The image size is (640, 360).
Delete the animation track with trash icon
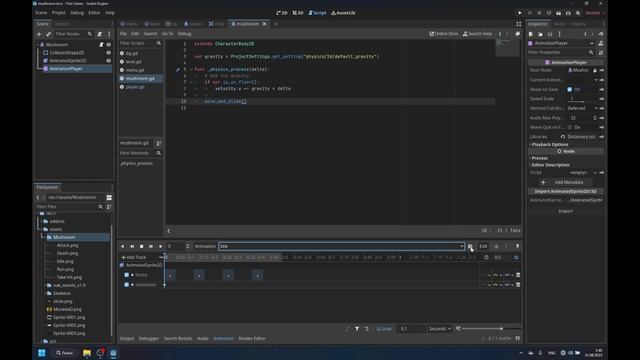point(518,285)
